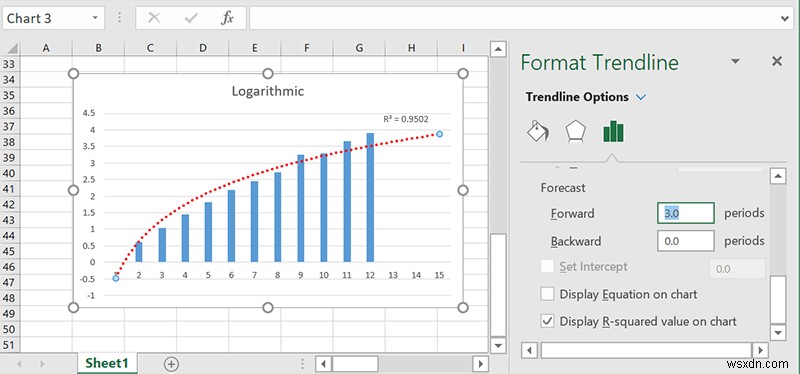Select the Logarithmic chart title
800x374 pixels.
268,91
